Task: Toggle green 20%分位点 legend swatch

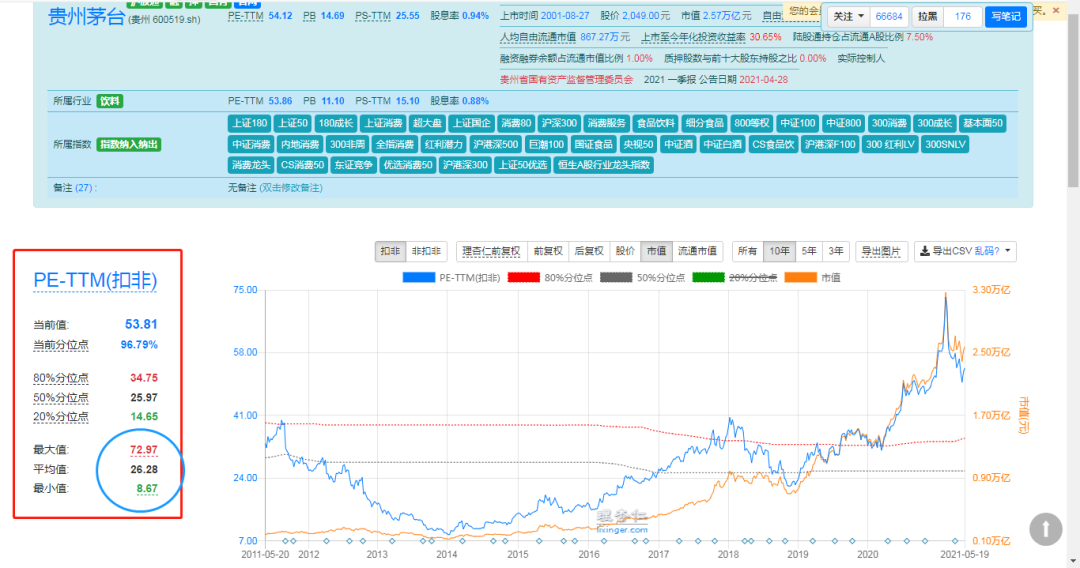Action: 708,277
